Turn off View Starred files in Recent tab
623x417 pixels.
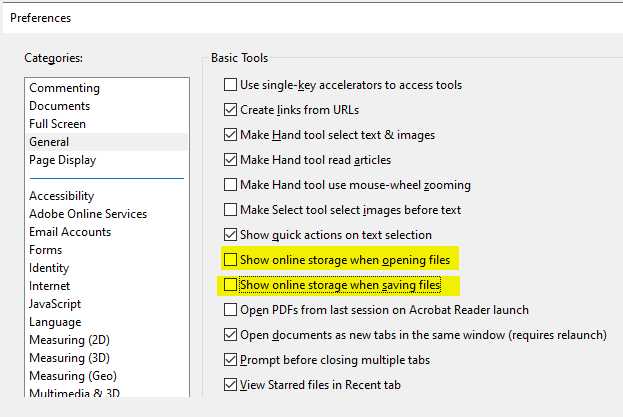click(231, 385)
